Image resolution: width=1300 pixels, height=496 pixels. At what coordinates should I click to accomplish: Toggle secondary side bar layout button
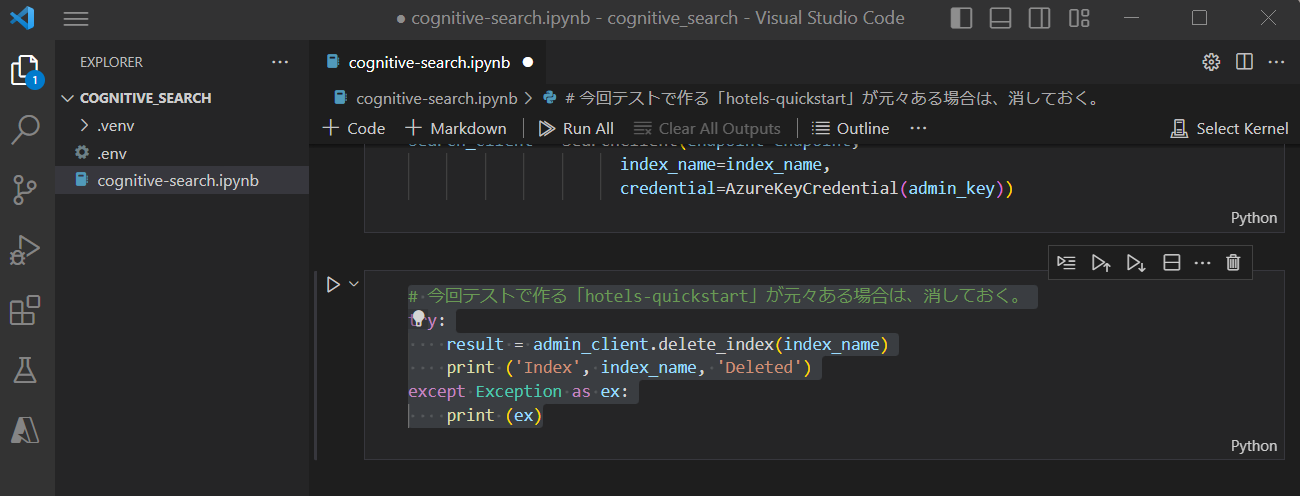(x=1039, y=18)
